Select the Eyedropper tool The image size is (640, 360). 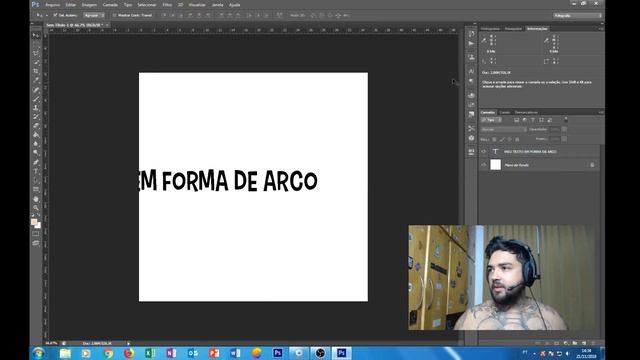pyautogui.click(x=36, y=80)
